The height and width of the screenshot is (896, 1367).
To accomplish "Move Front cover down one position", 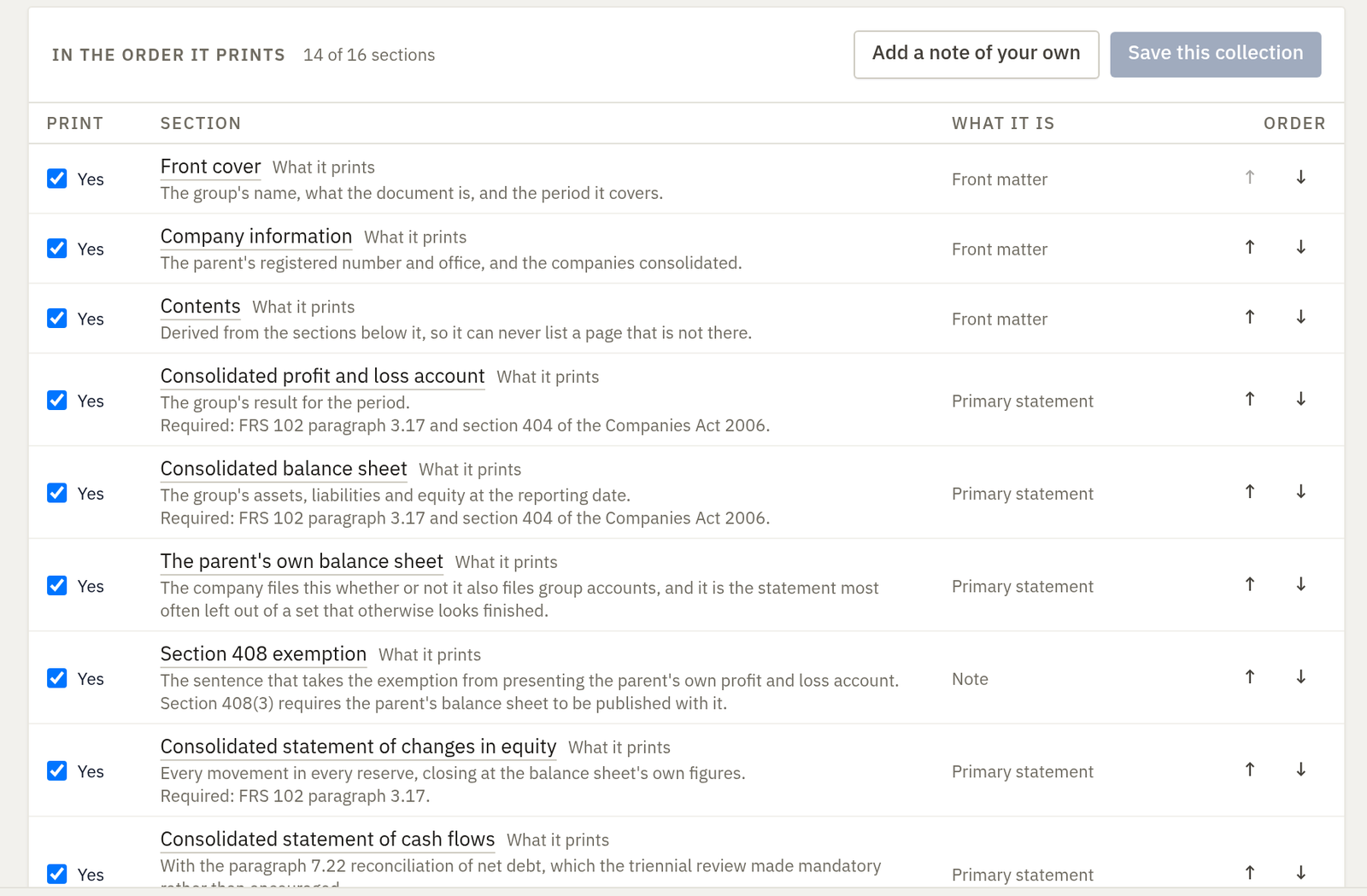I will point(1300,178).
